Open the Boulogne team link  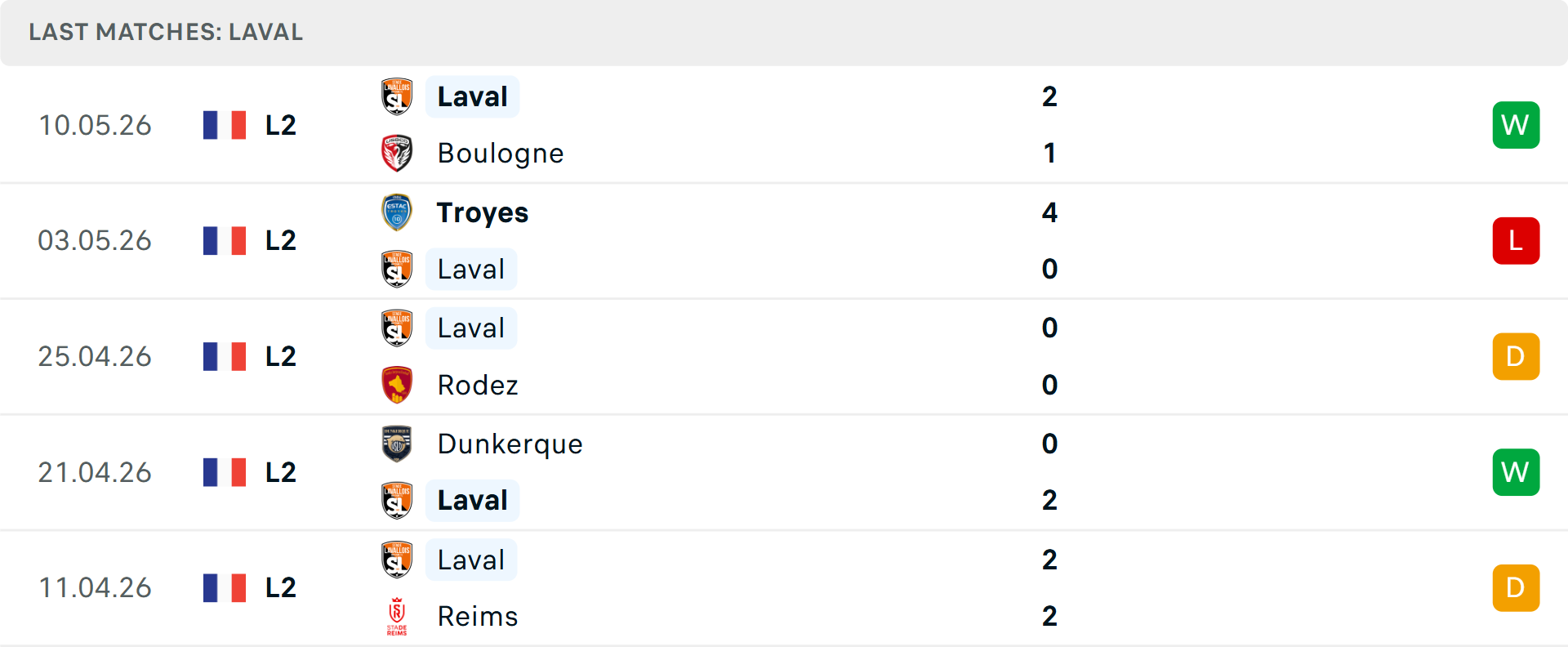point(501,154)
